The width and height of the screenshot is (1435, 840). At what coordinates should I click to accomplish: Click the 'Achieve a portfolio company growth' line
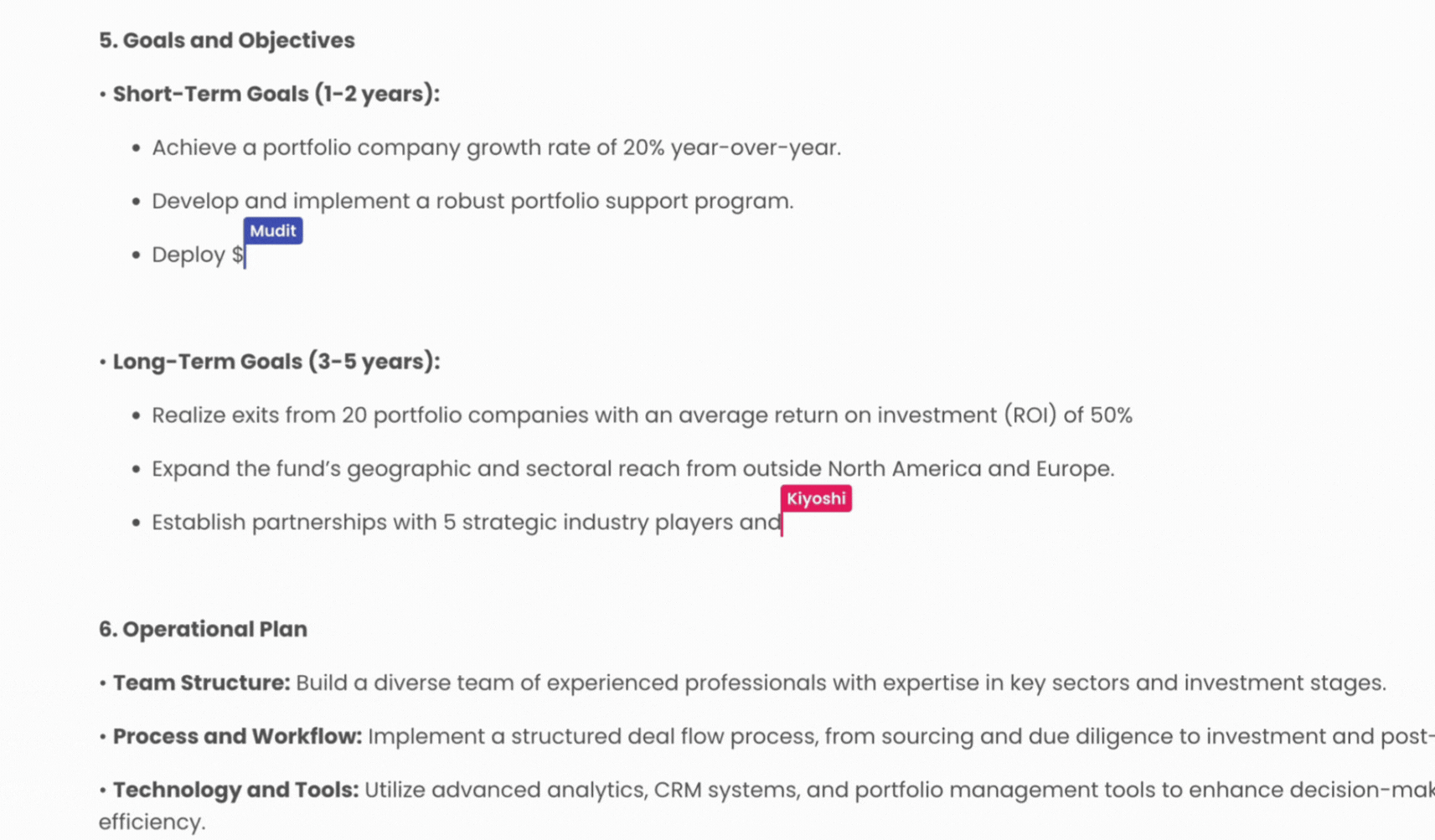click(x=496, y=147)
